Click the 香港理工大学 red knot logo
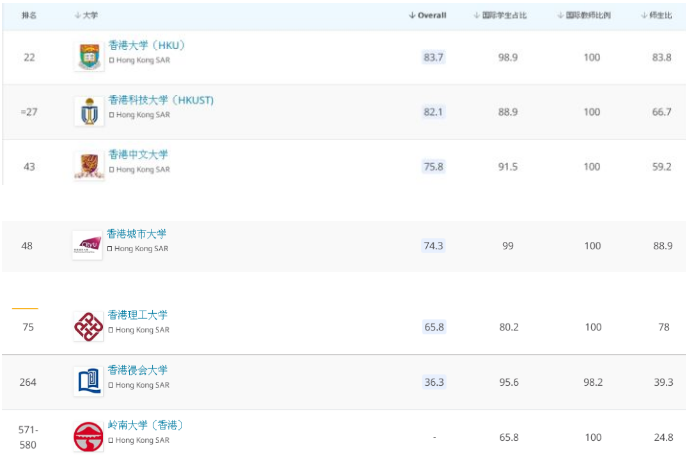686x464 pixels. click(88, 326)
